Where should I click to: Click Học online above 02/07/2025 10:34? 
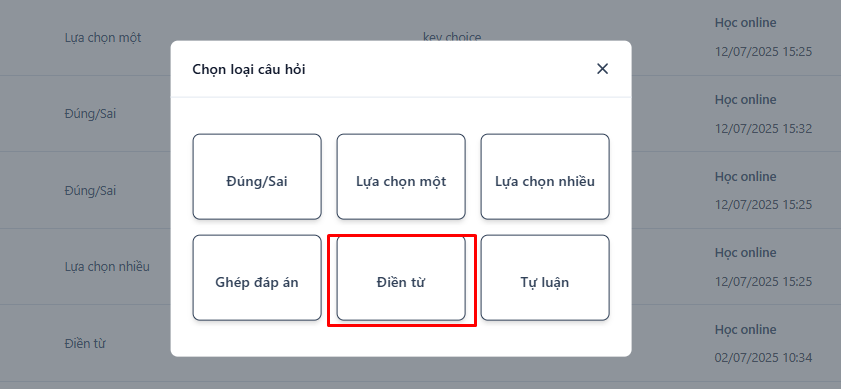click(745, 329)
